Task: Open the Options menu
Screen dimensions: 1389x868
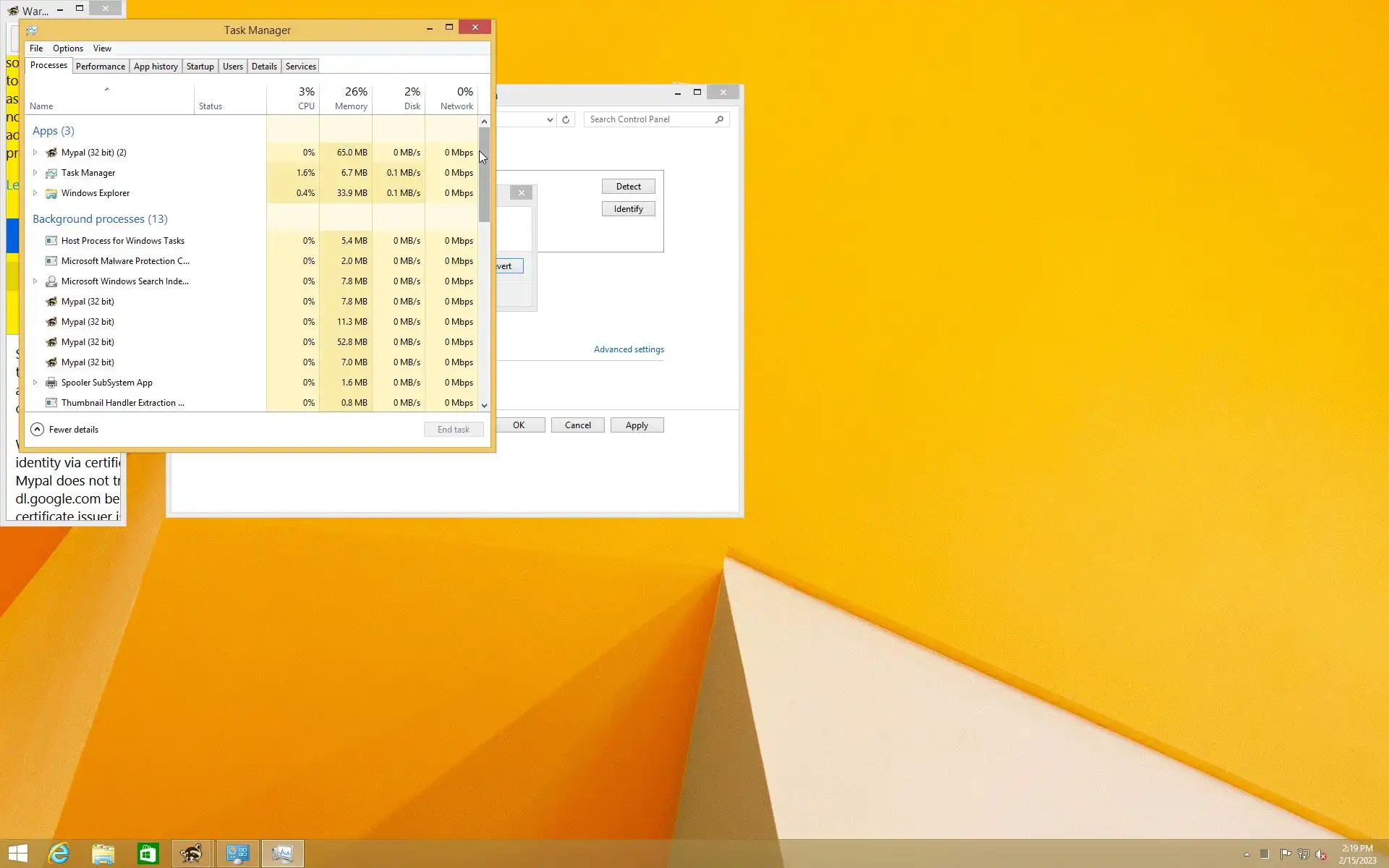Action: tap(67, 48)
